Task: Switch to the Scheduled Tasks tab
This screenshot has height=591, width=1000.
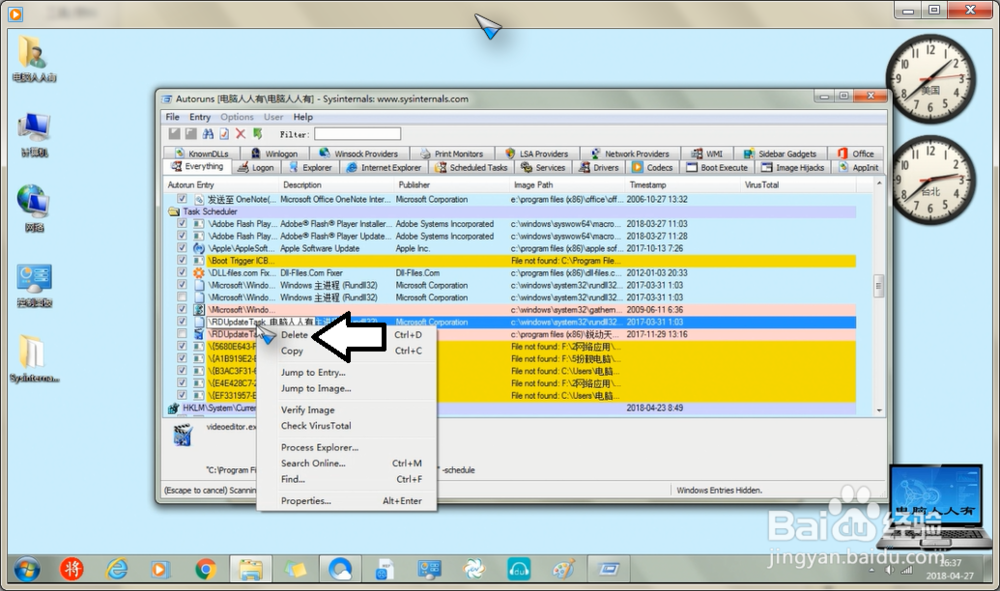Action: coord(471,168)
